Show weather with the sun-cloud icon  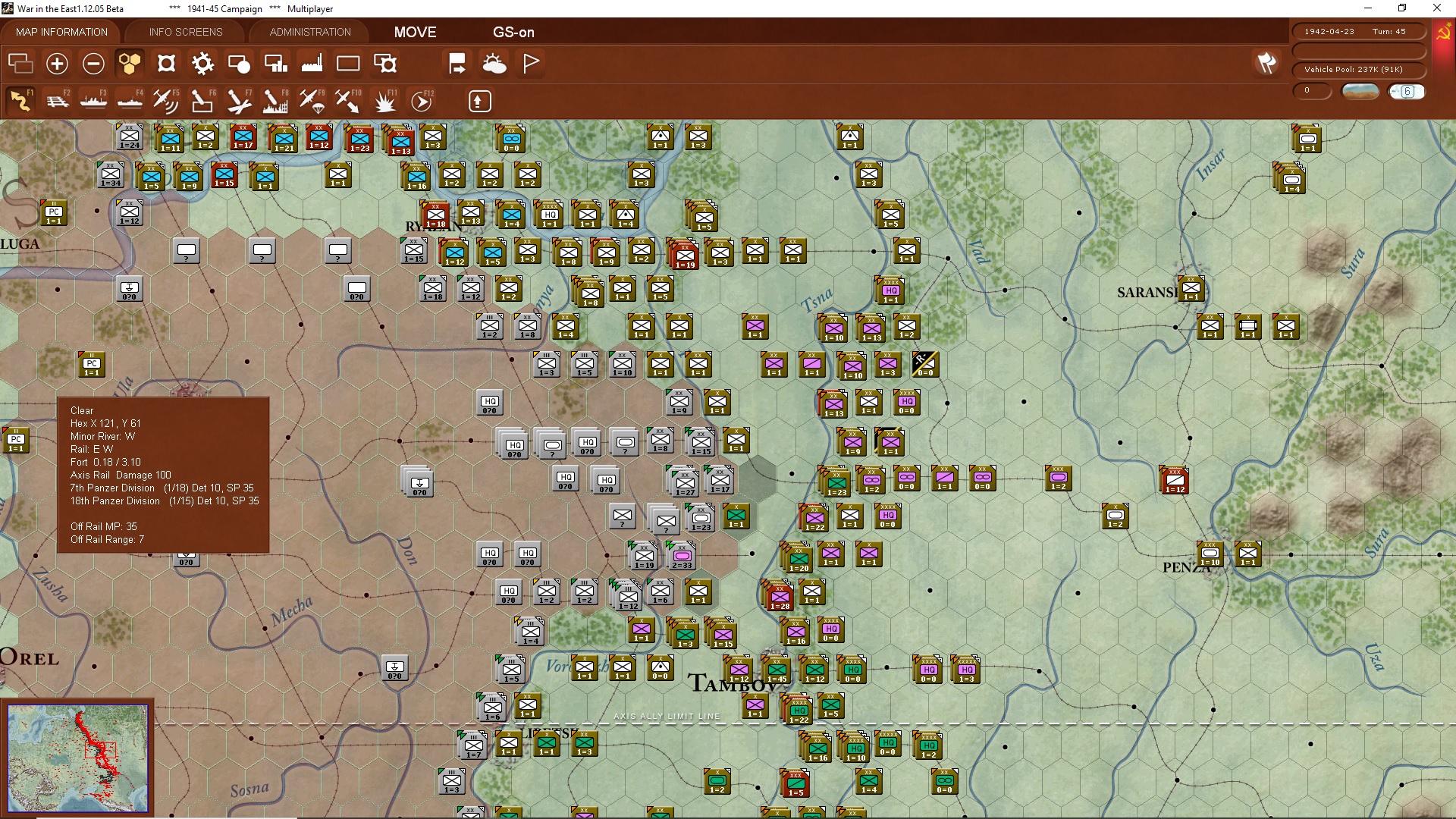point(494,64)
